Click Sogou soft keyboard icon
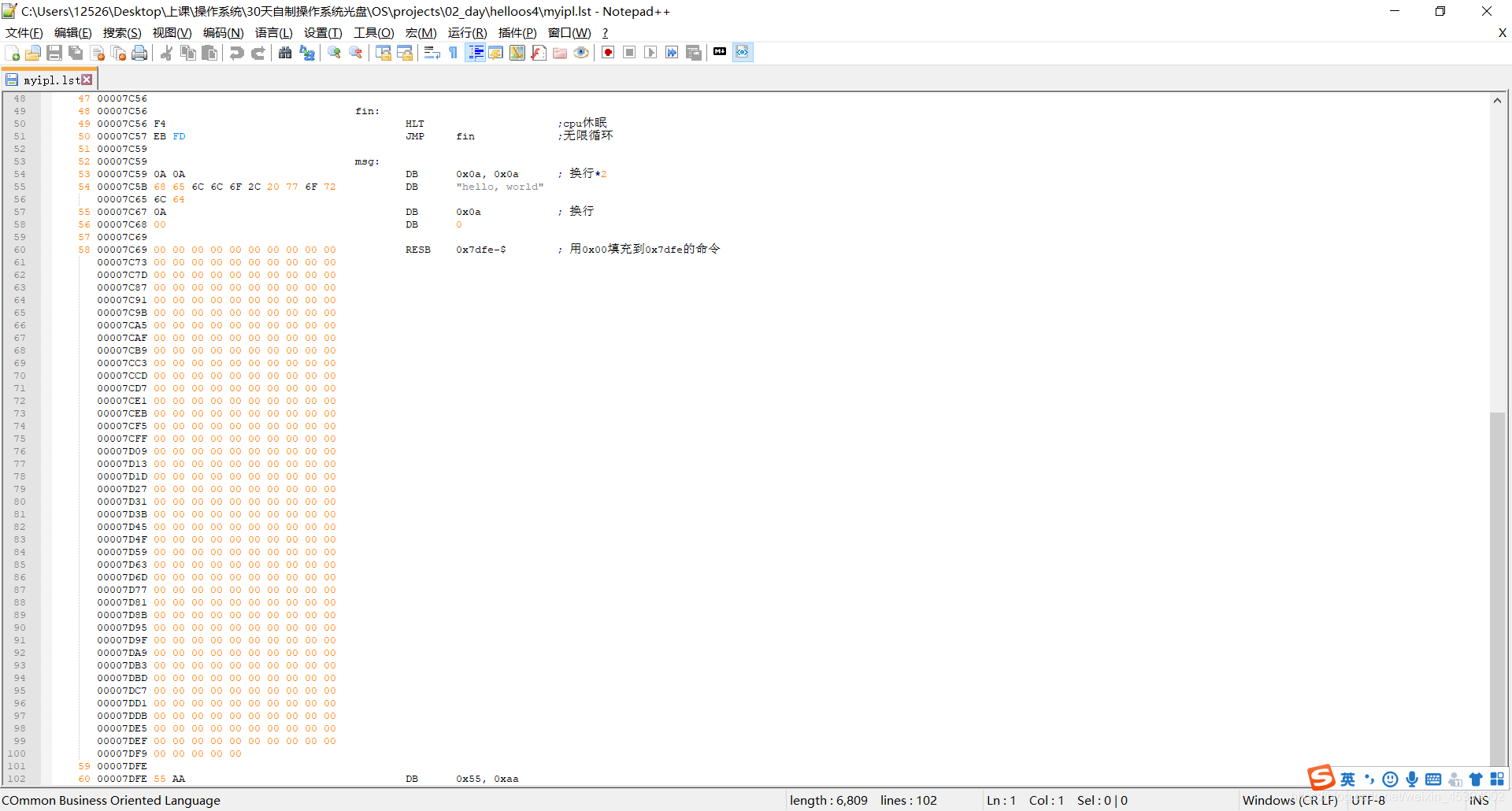The image size is (1512, 811). pyautogui.click(x=1433, y=779)
